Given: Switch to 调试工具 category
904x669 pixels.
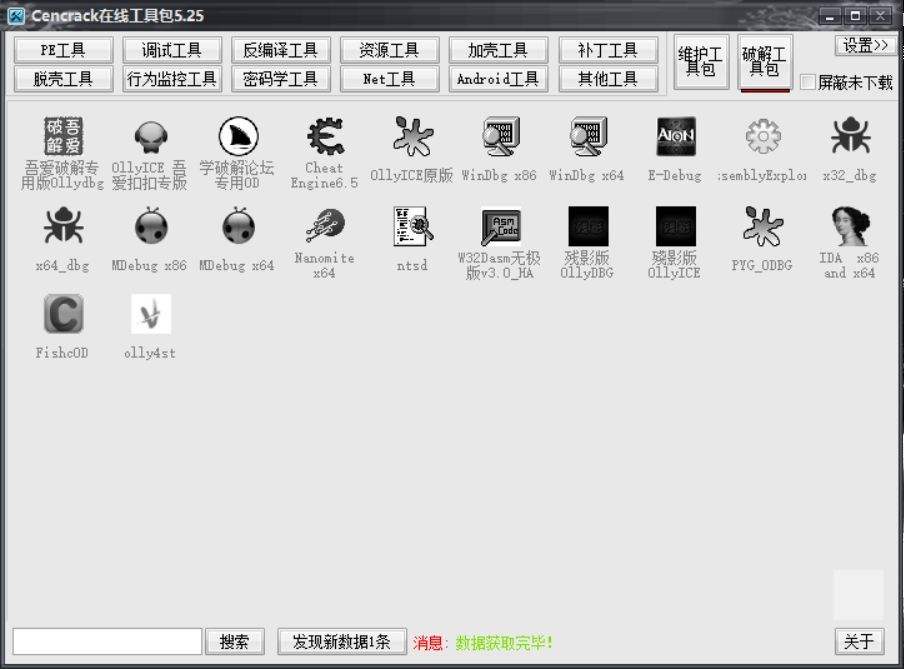Looking at the screenshot, I should [x=172, y=51].
